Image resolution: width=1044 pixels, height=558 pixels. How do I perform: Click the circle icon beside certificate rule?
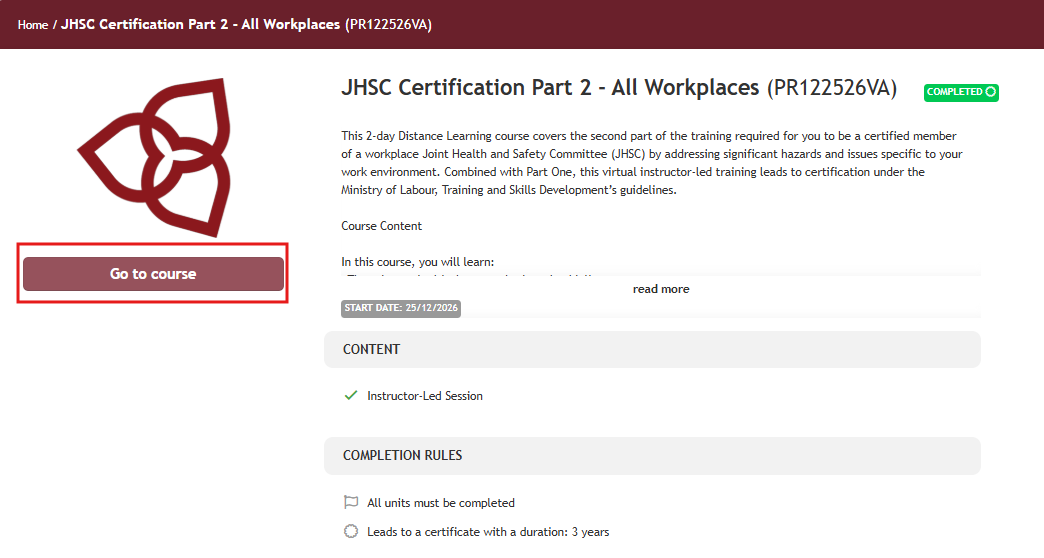(x=351, y=531)
